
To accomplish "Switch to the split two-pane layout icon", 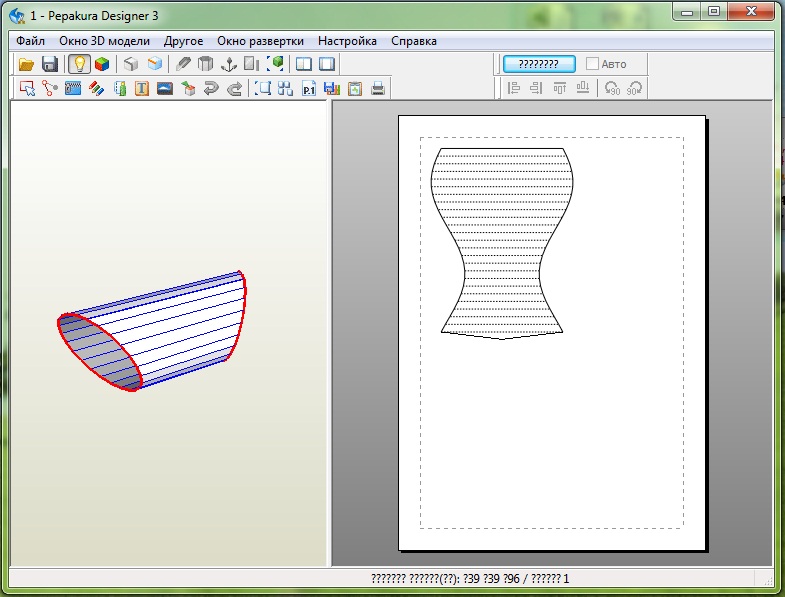I will (303, 64).
